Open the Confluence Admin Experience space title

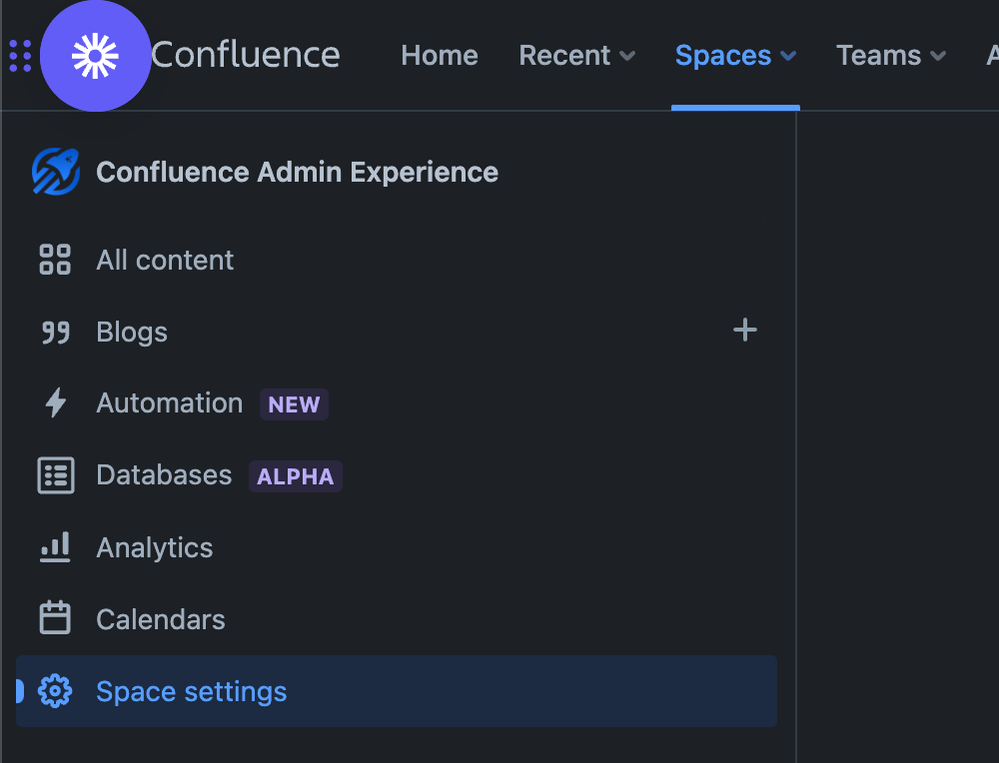(x=297, y=172)
